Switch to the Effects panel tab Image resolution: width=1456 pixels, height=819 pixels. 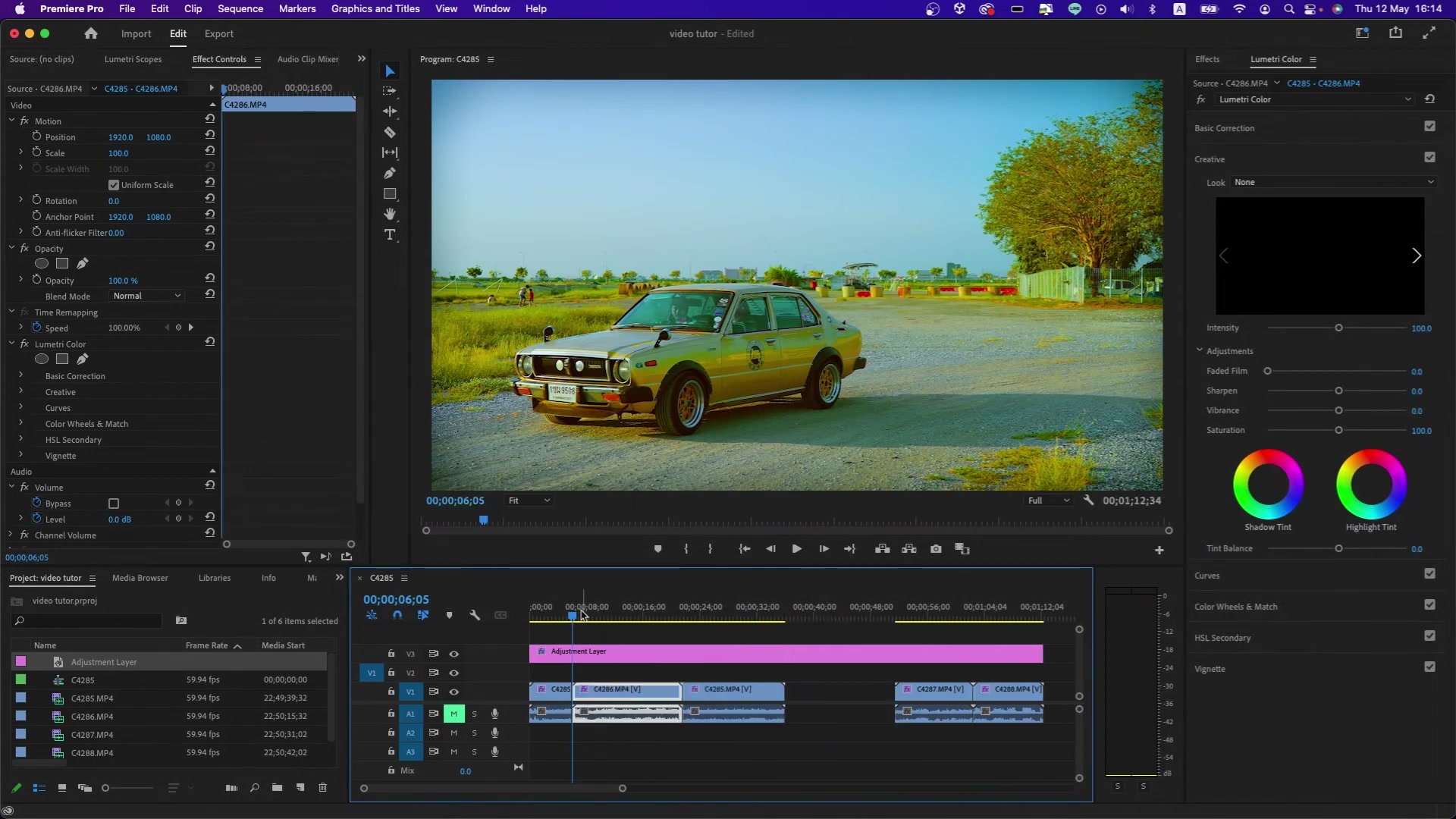pyautogui.click(x=1207, y=59)
